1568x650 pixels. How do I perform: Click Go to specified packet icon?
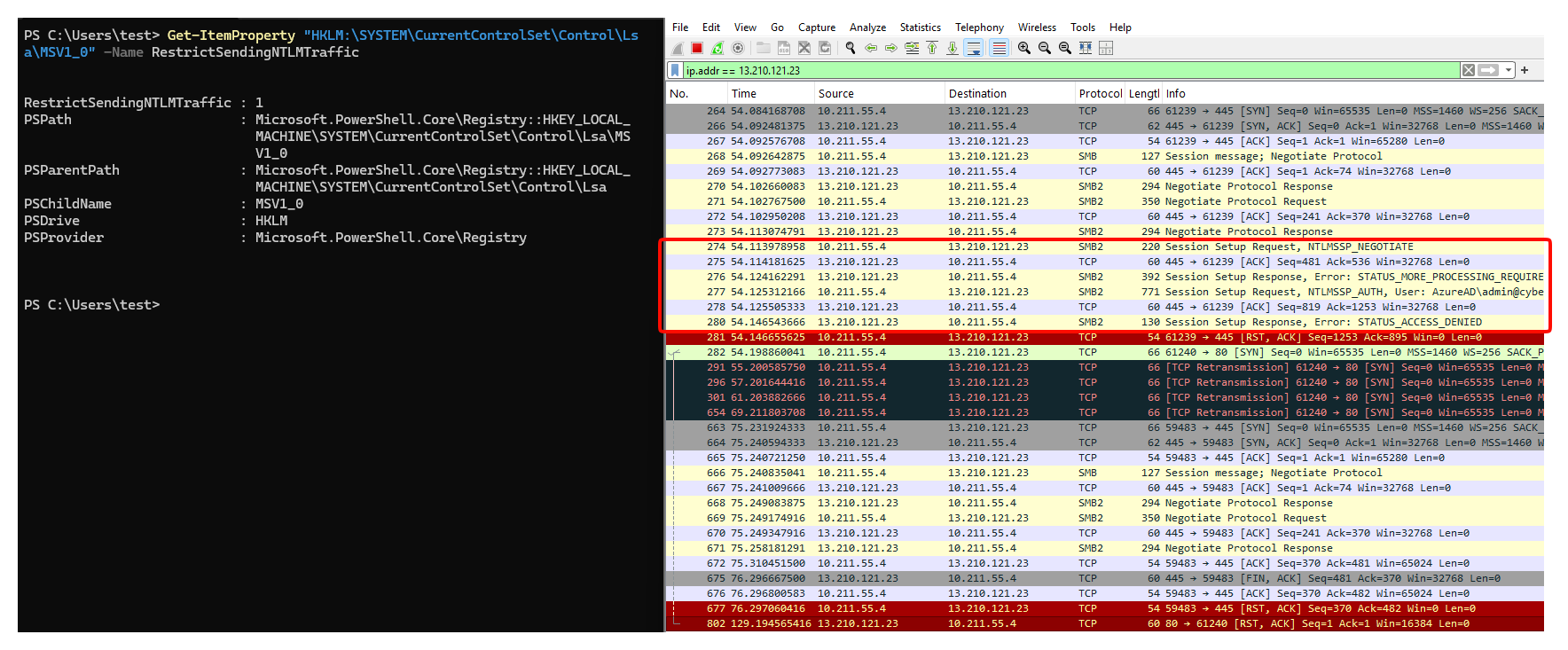[912, 48]
